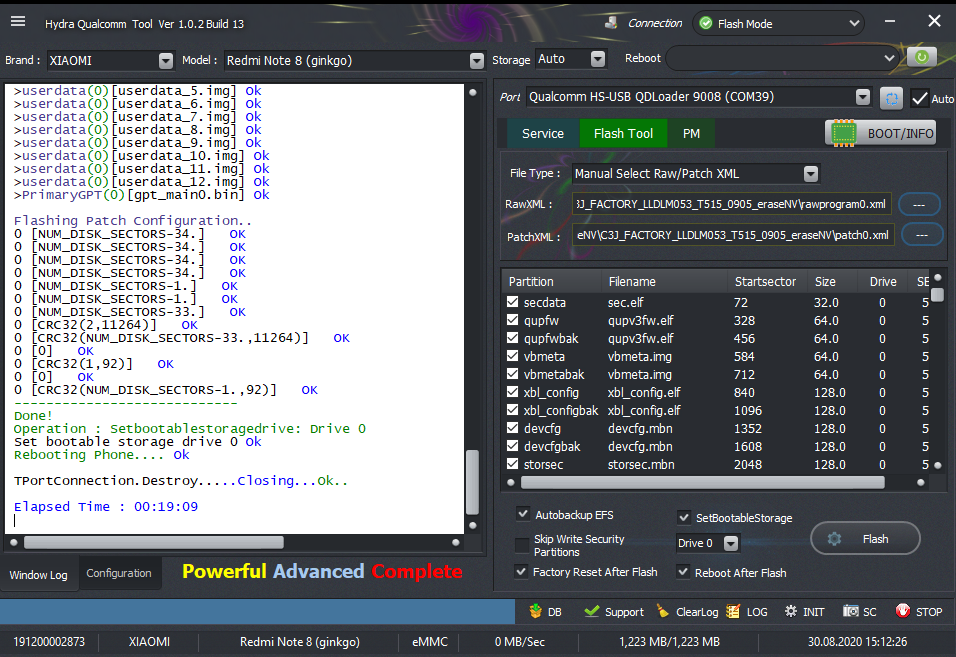Image resolution: width=956 pixels, height=657 pixels.
Task: Switch to the Service tab
Action: pos(543,133)
